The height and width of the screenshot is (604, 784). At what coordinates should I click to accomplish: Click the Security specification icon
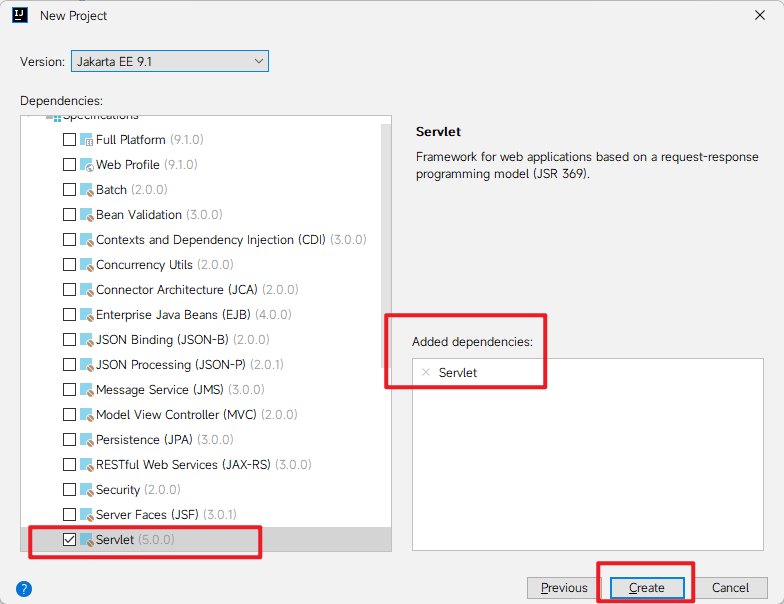click(86, 490)
